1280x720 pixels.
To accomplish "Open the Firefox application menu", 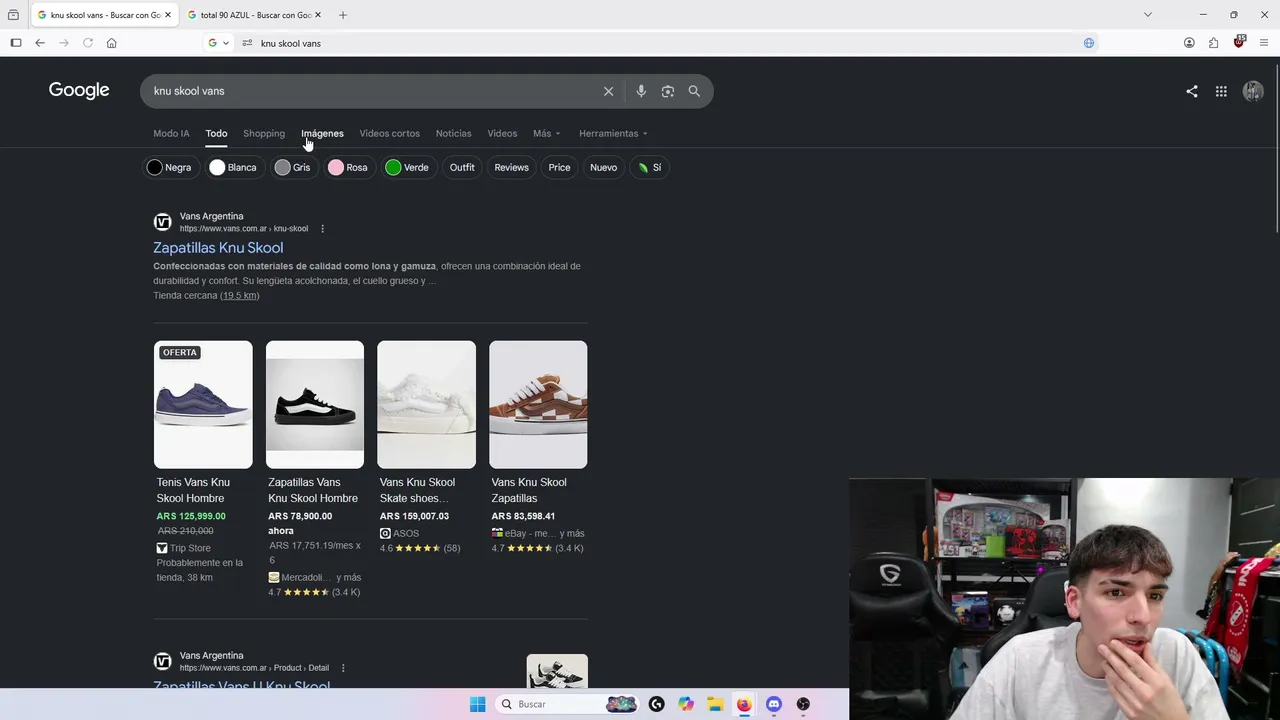I will coord(1265,43).
